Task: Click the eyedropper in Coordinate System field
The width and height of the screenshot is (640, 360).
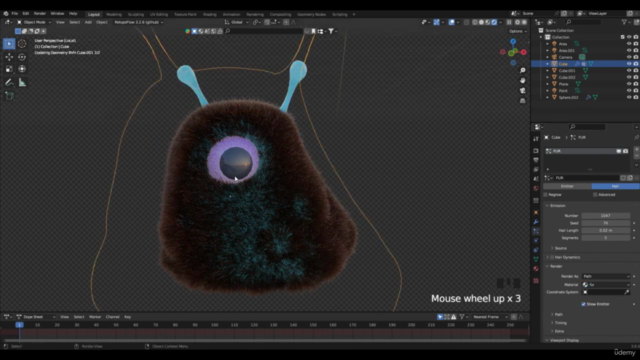Action: (x=627, y=292)
